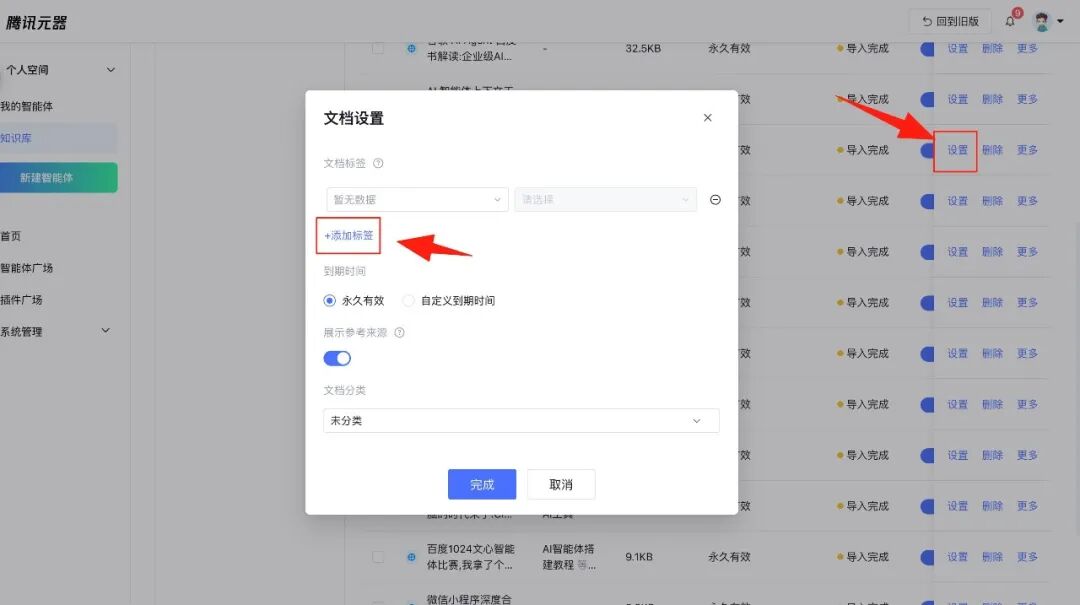Click the minus icon to remove the tag row
Viewport: 1080px width, 605px height.
coord(716,200)
